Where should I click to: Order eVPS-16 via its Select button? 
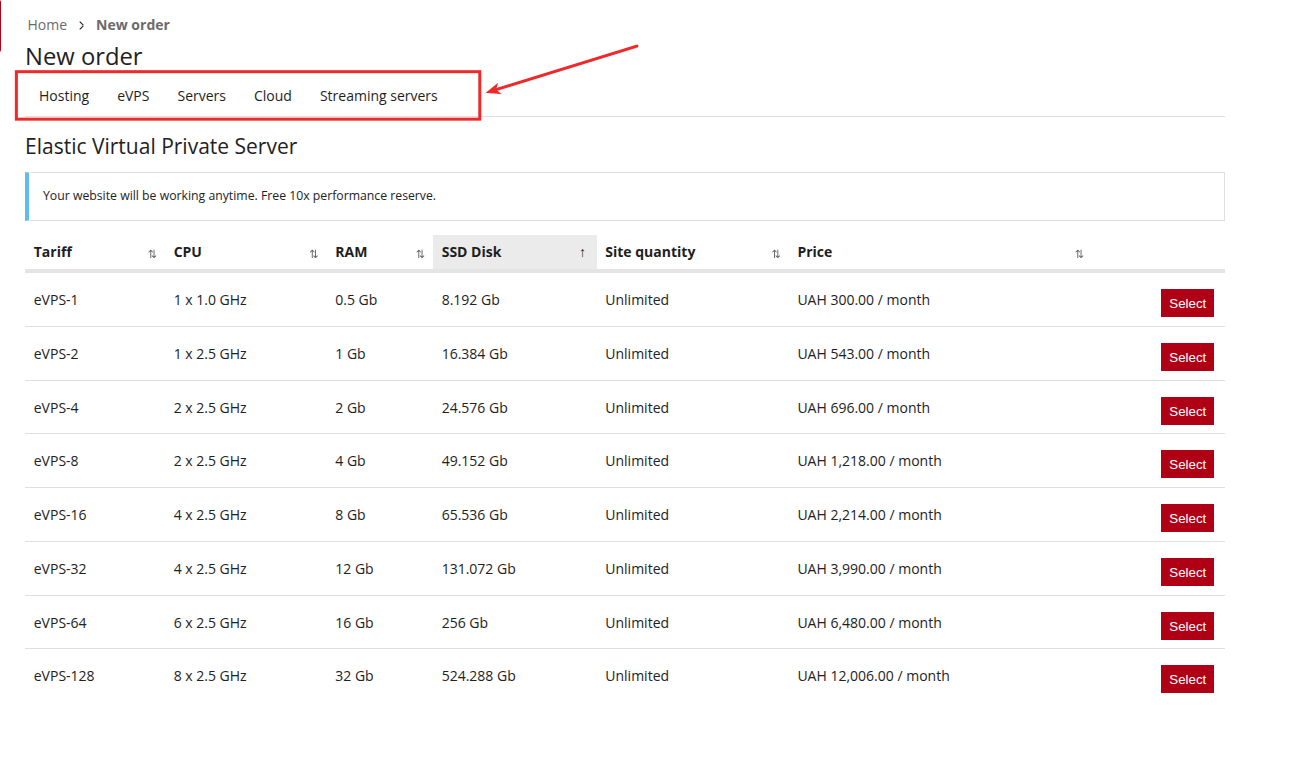[x=1187, y=518]
